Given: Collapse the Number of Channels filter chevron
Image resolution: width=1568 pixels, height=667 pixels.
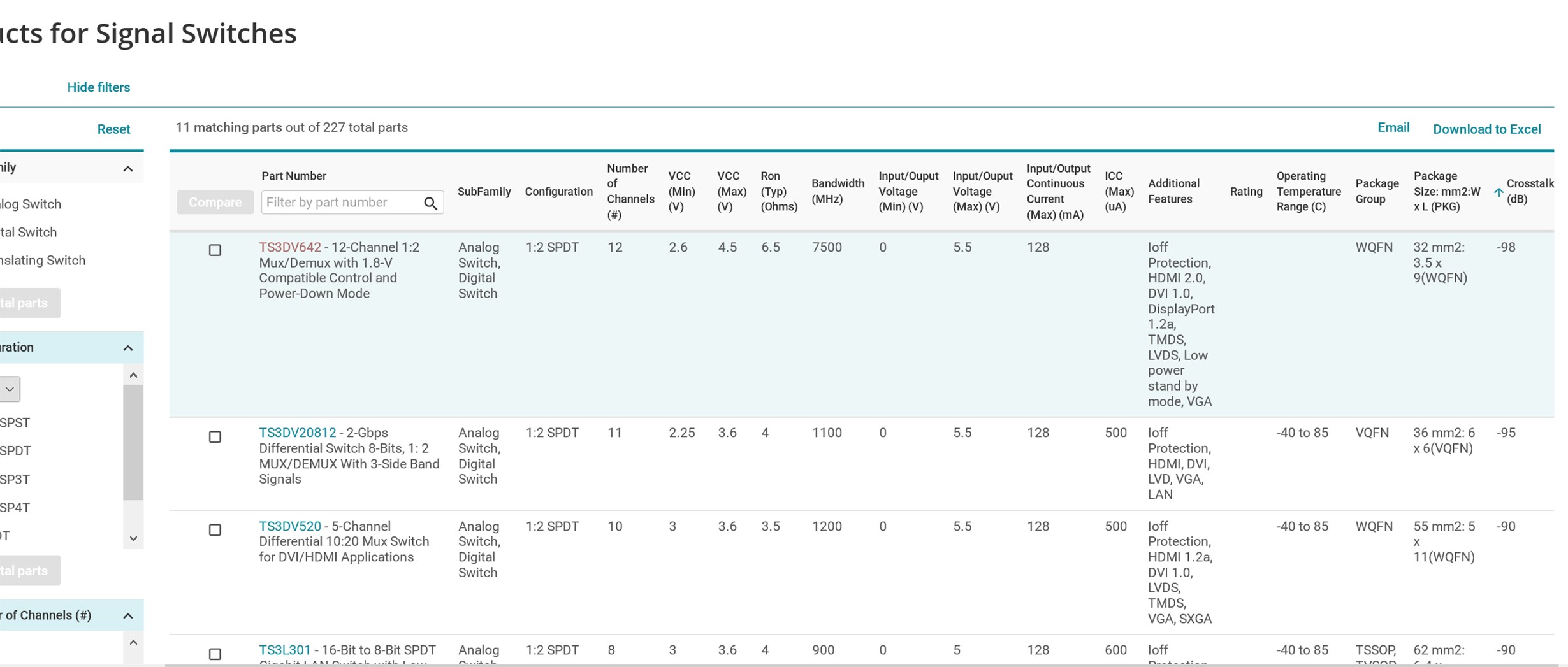Looking at the screenshot, I should [x=128, y=616].
